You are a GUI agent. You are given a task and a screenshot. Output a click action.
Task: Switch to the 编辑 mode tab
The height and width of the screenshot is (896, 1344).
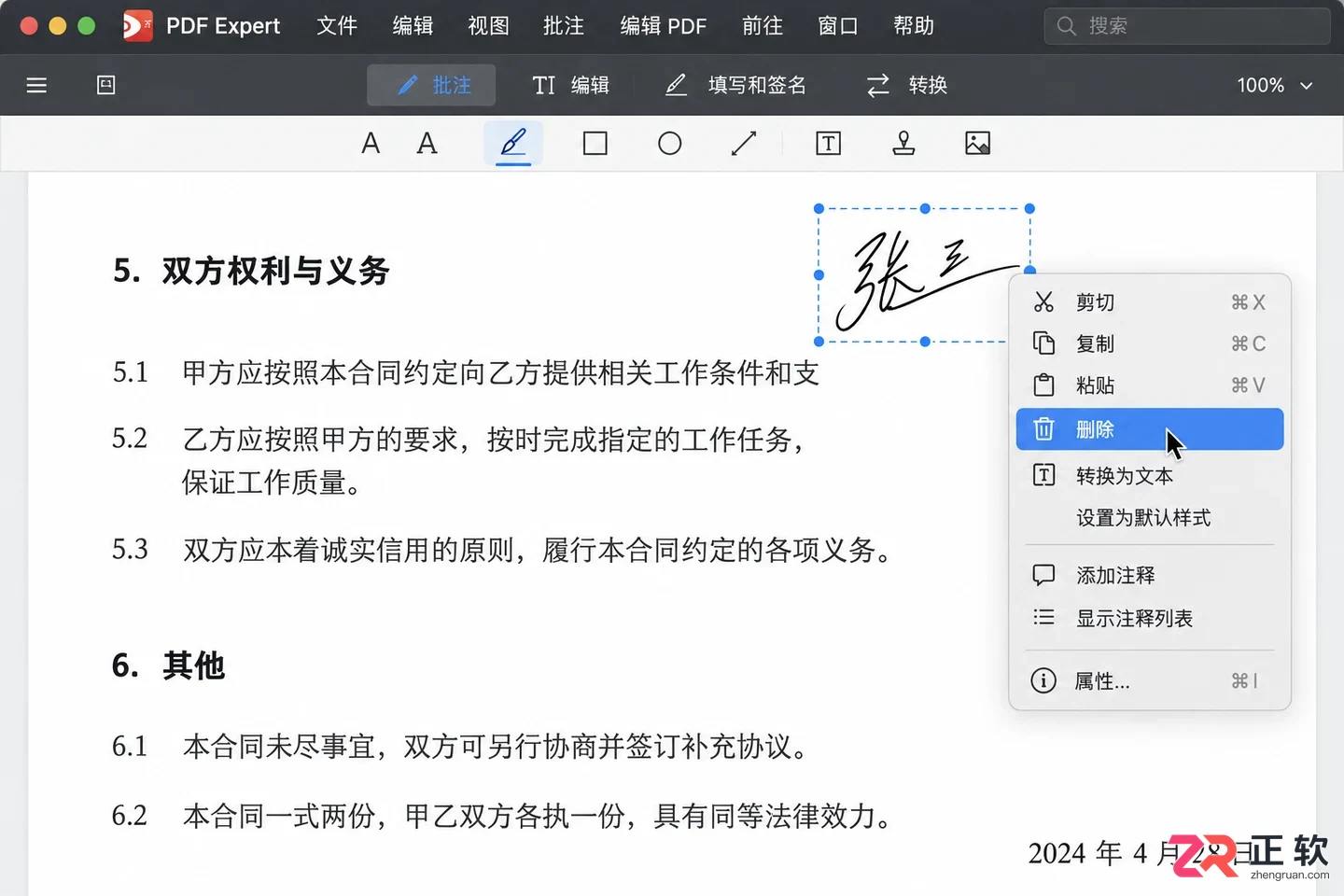tap(570, 86)
